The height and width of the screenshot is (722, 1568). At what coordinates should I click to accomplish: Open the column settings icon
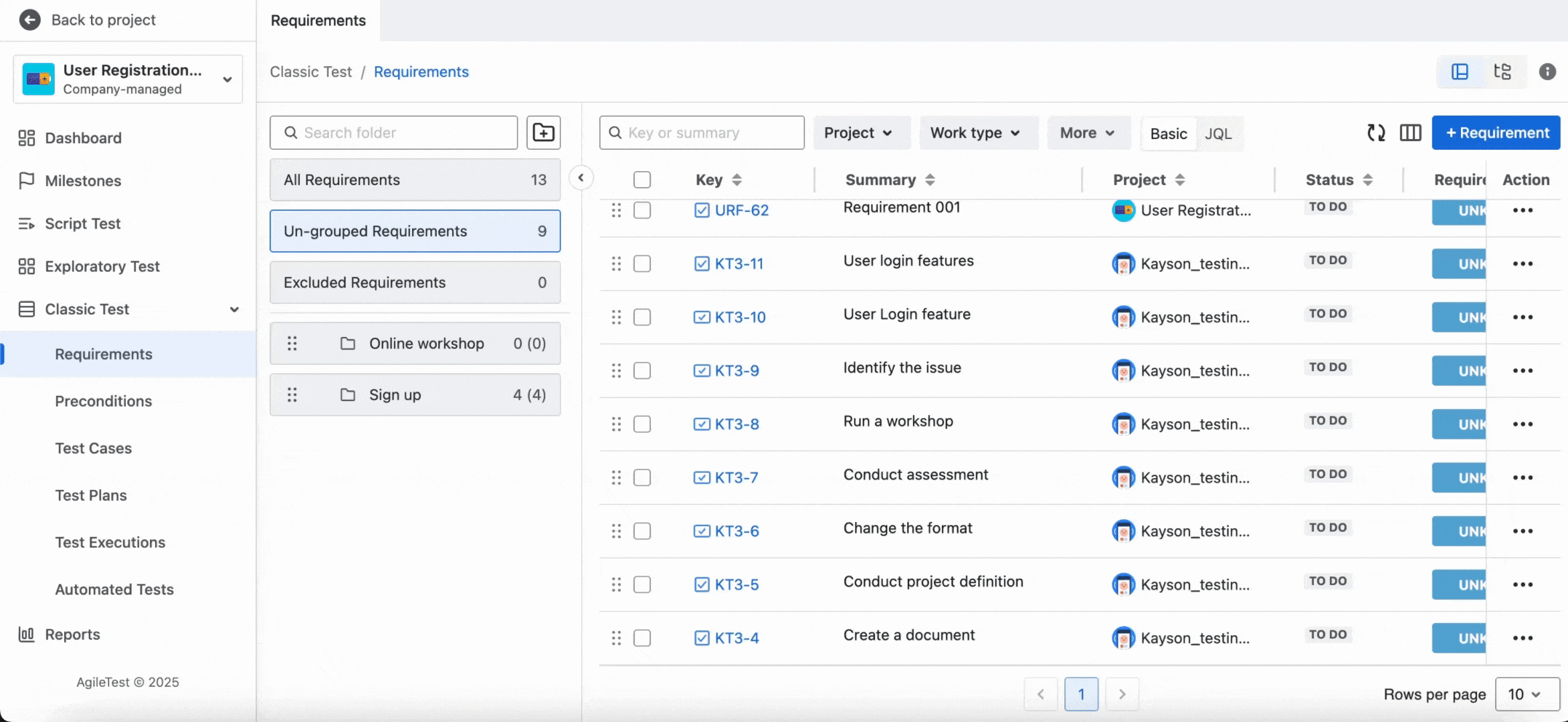tap(1410, 133)
